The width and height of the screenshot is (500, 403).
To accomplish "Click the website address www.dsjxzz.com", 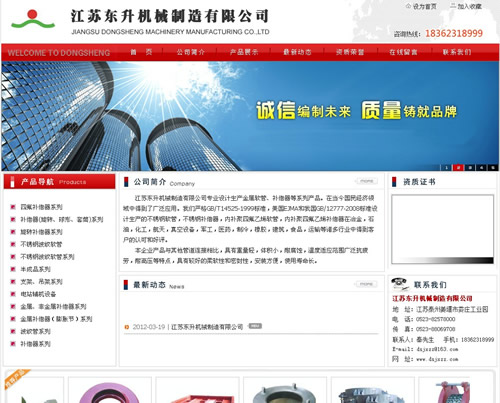I will click(x=437, y=359).
